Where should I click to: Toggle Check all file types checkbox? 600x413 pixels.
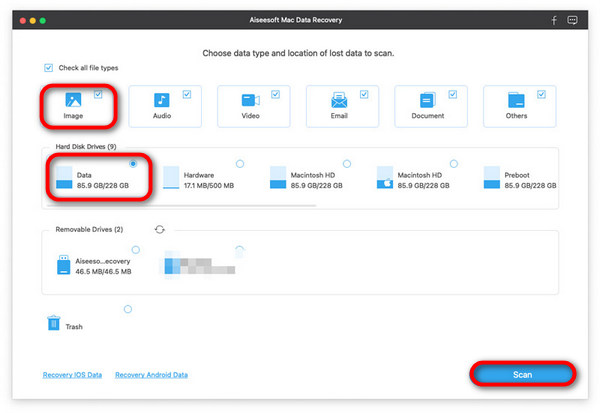pos(49,68)
